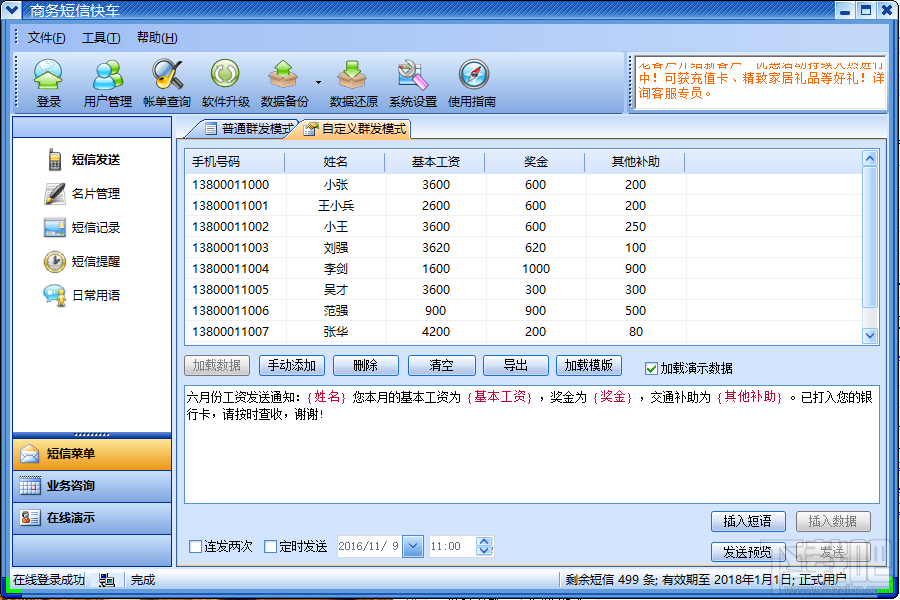
Task: Click the table scrollbar up arrow
Action: pyautogui.click(x=870, y=158)
